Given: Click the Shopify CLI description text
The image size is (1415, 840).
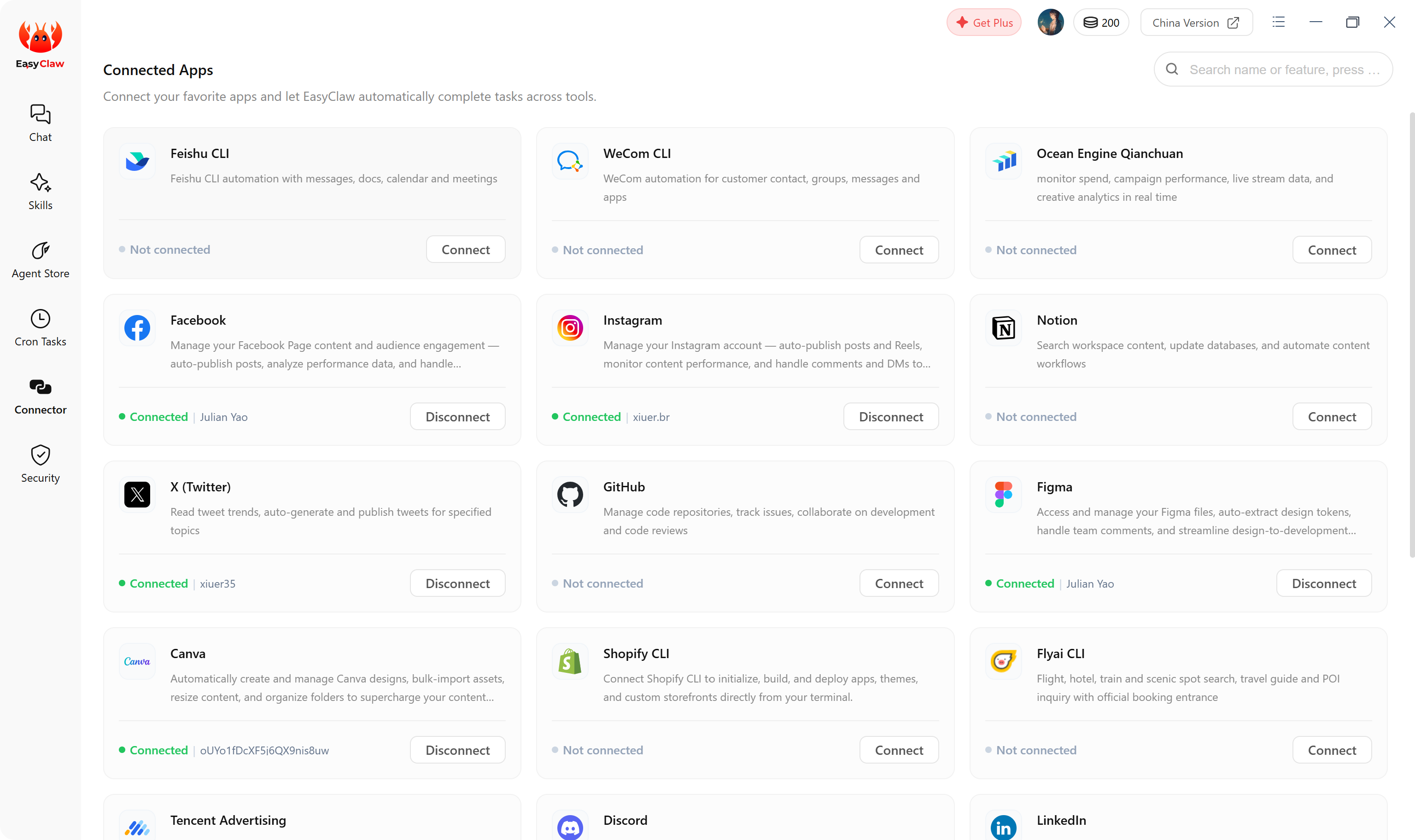Looking at the screenshot, I should pyautogui.click(x=760, y=688).
